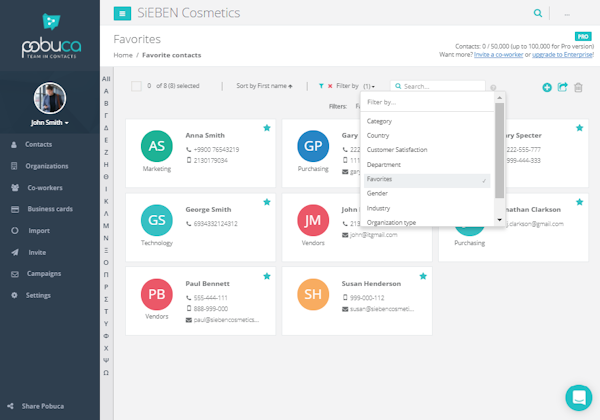The width and height of the screenshot is (600, 420).
Task: Open the chat support bubble
Action: pos(579,398)
